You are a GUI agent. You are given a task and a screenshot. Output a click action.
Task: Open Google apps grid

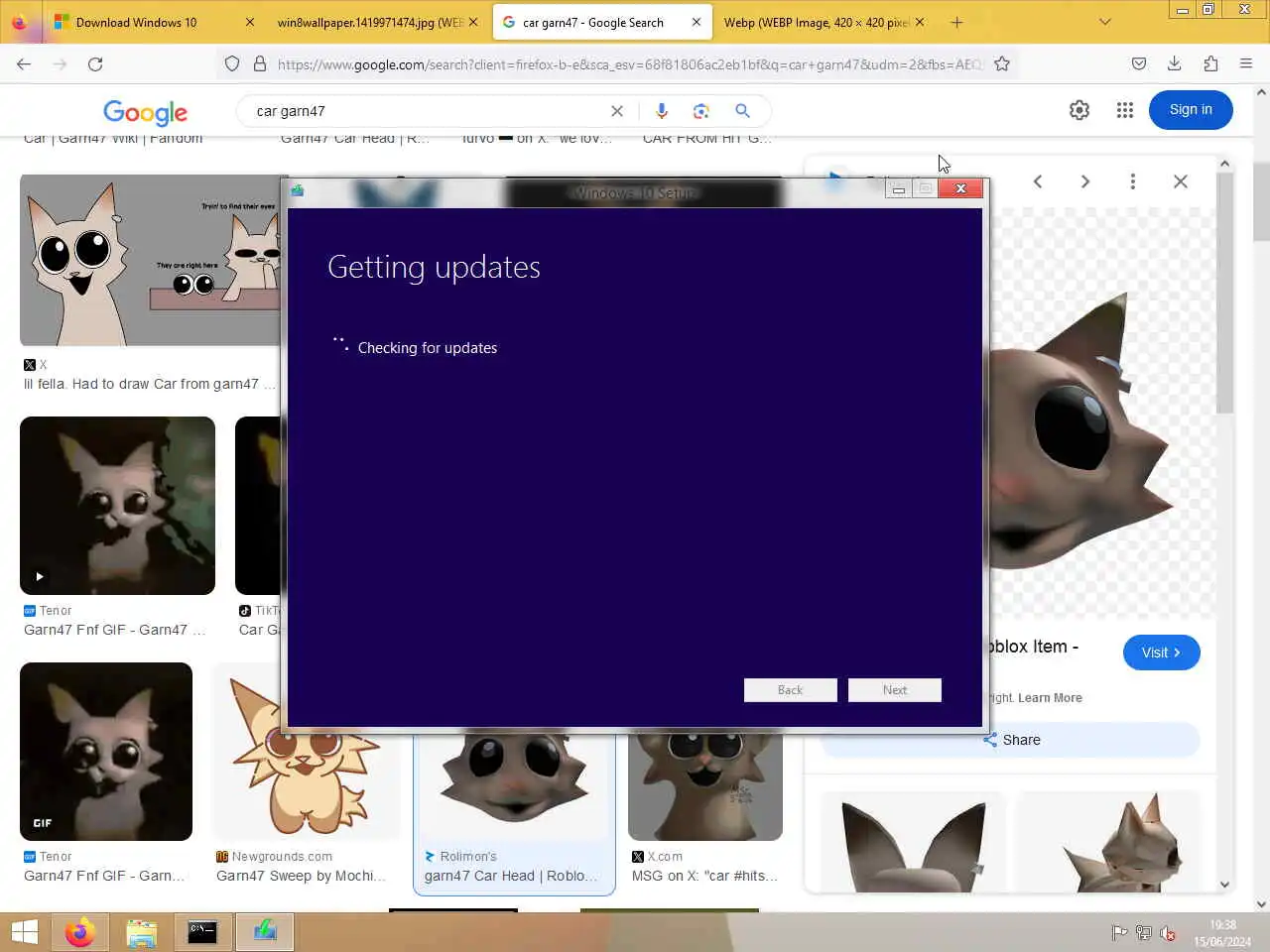point(1124,110)
